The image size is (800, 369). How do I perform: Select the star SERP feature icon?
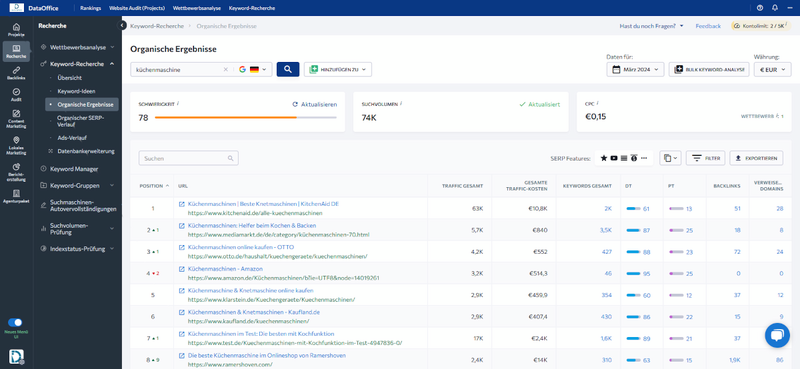[604, 158]
